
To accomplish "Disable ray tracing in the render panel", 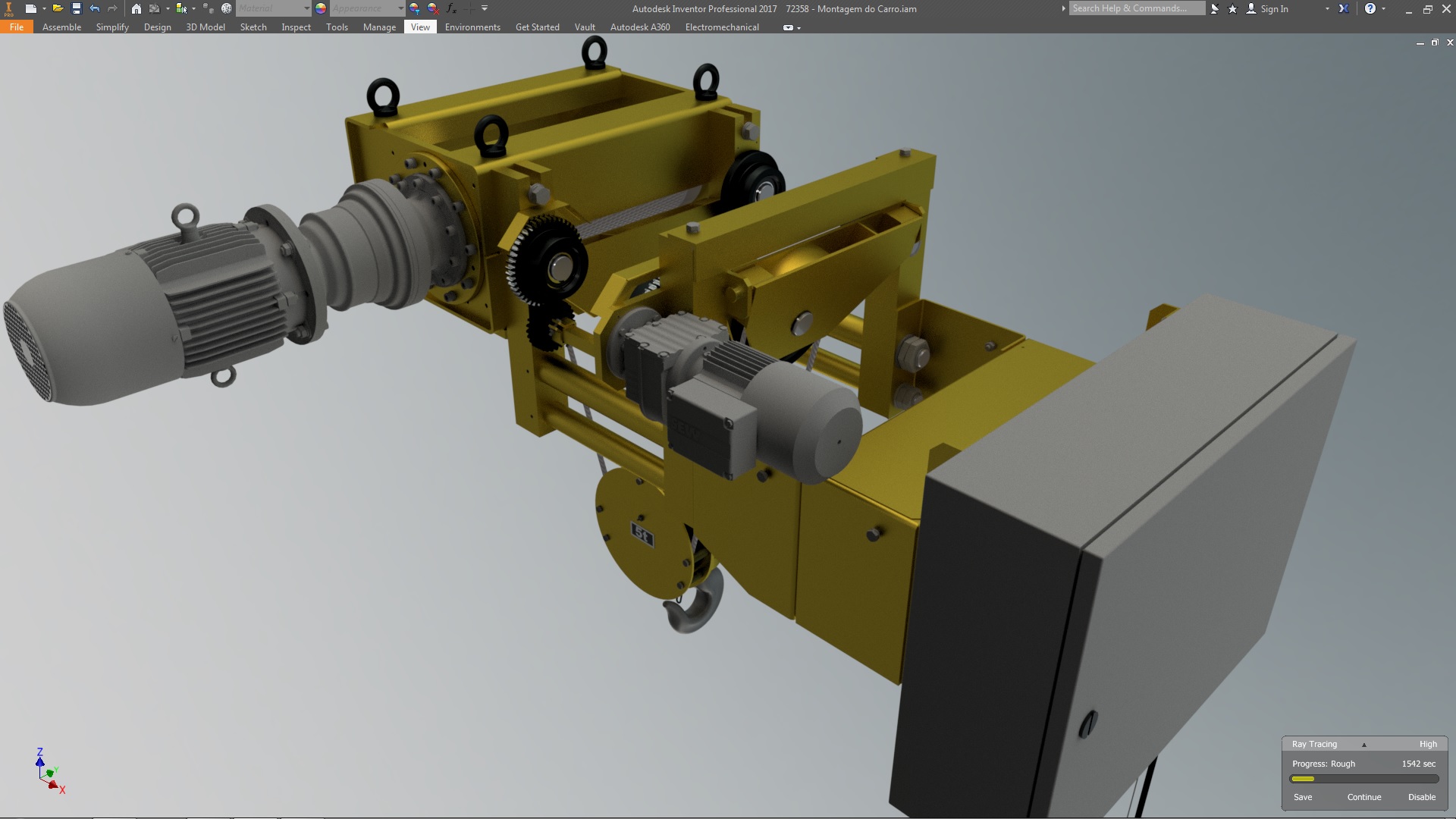I will [x=1421, y=797].
